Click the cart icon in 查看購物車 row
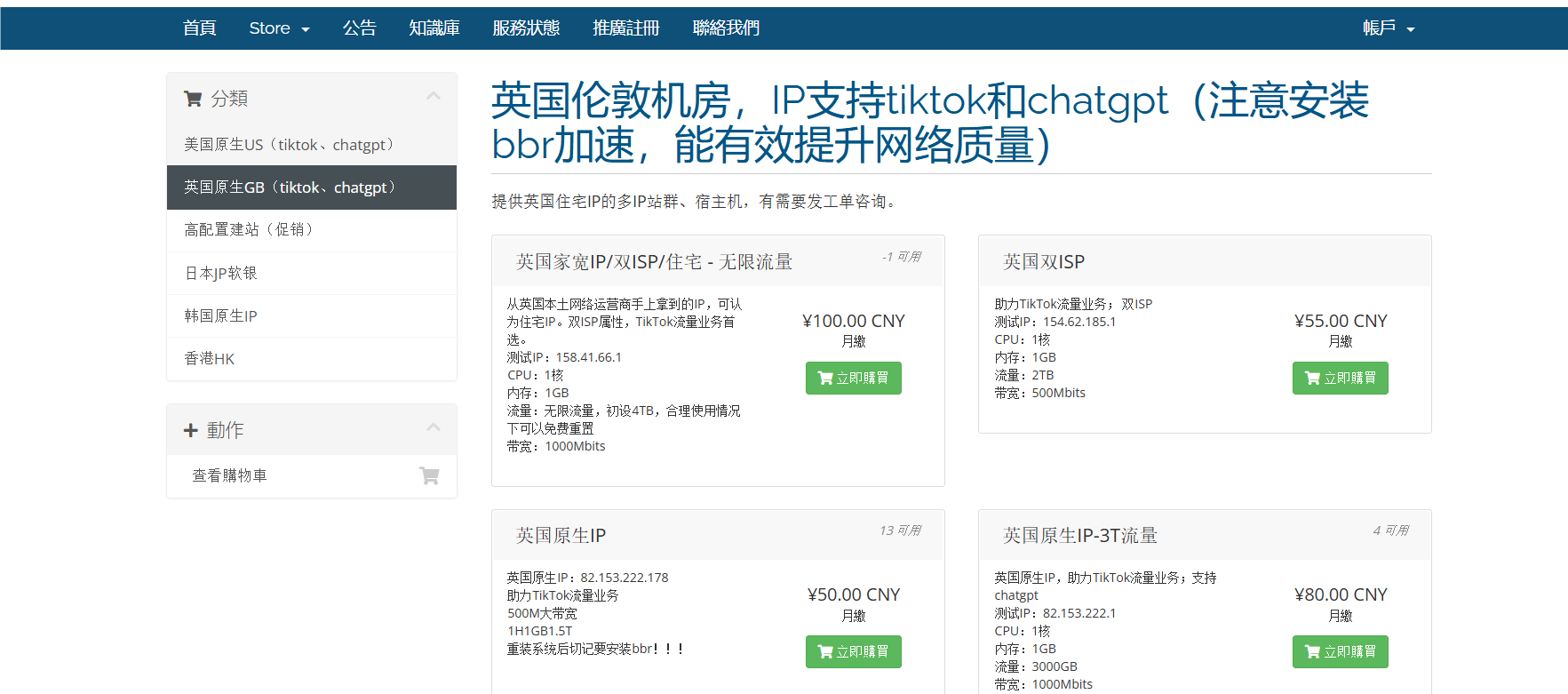This screenshot has height=694, width=1568. (429, 475)
